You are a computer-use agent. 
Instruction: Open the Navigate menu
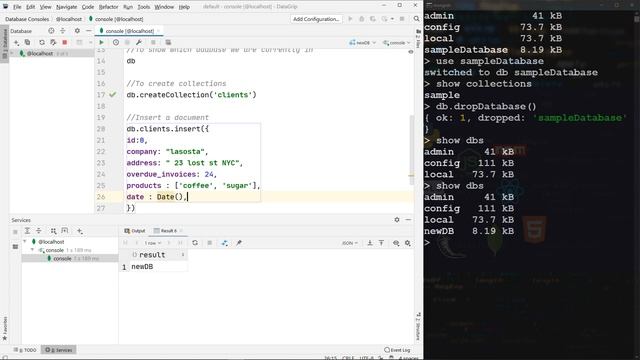[67, 7]
